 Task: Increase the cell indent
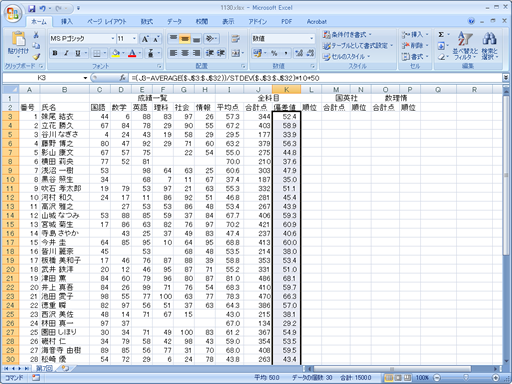click(221, 53)
